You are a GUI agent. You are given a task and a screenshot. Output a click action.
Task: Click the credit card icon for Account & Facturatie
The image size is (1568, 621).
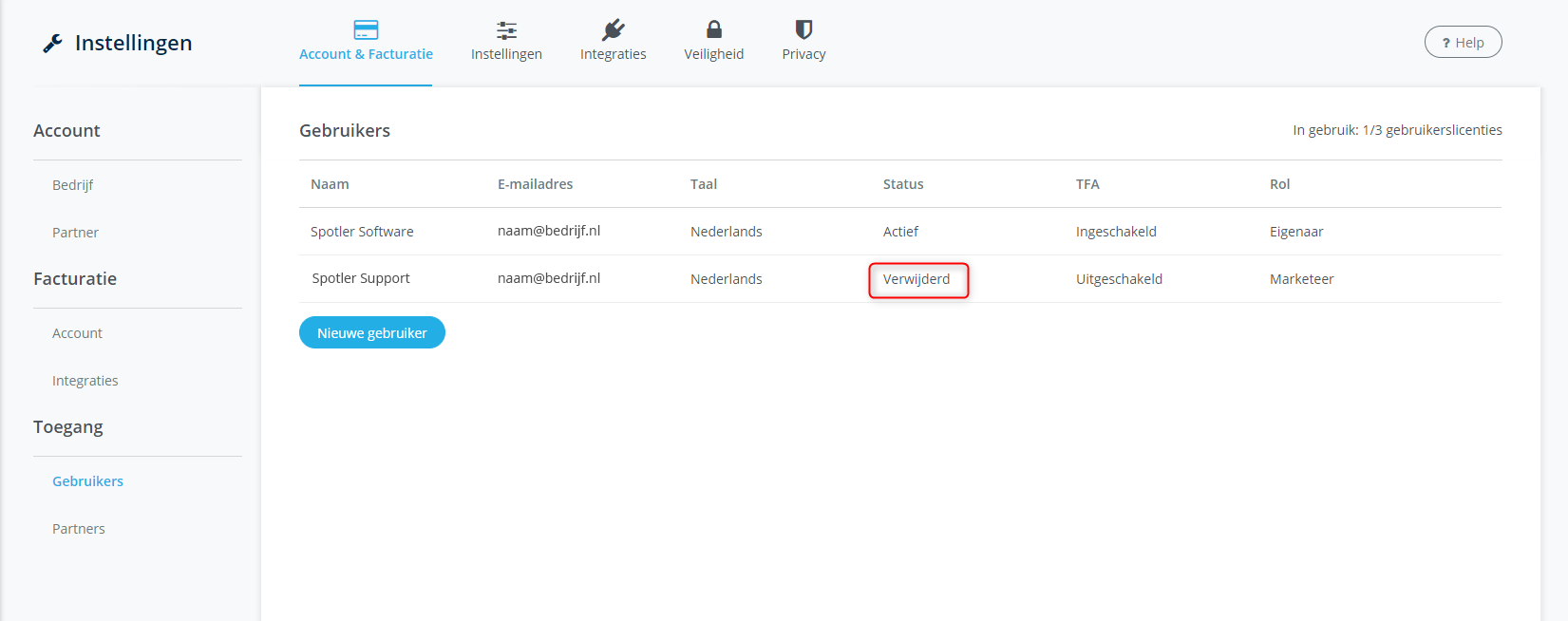(366, 29)
